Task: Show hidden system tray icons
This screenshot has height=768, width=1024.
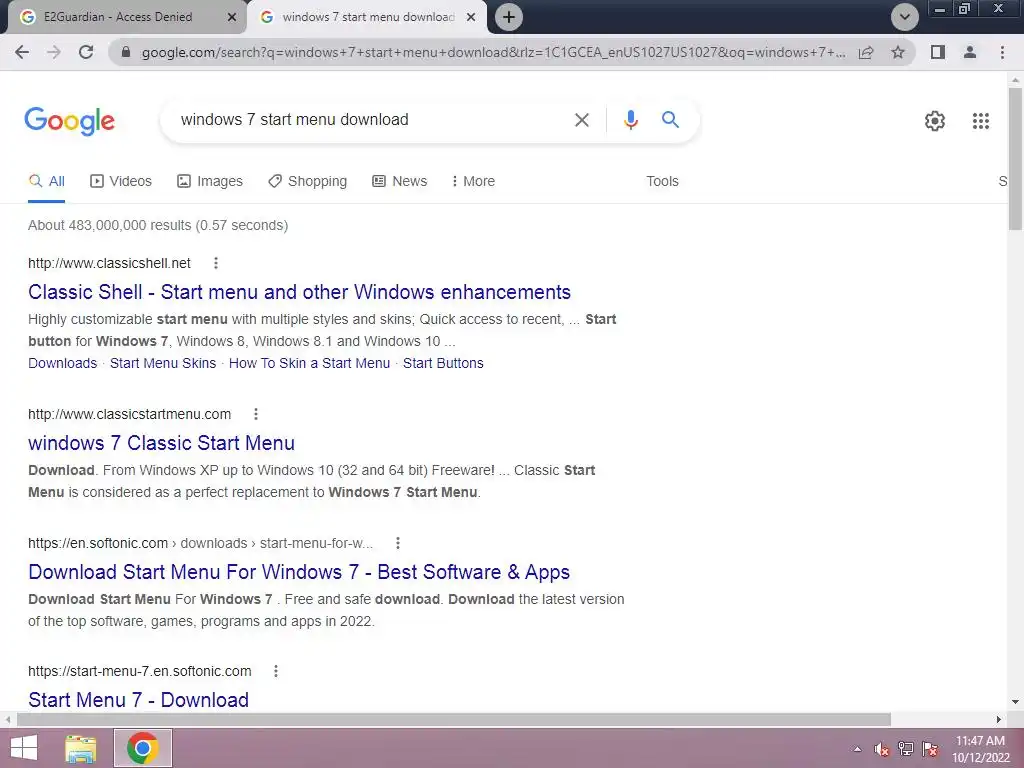Action: pyautogui.click(x=857, y=749)
